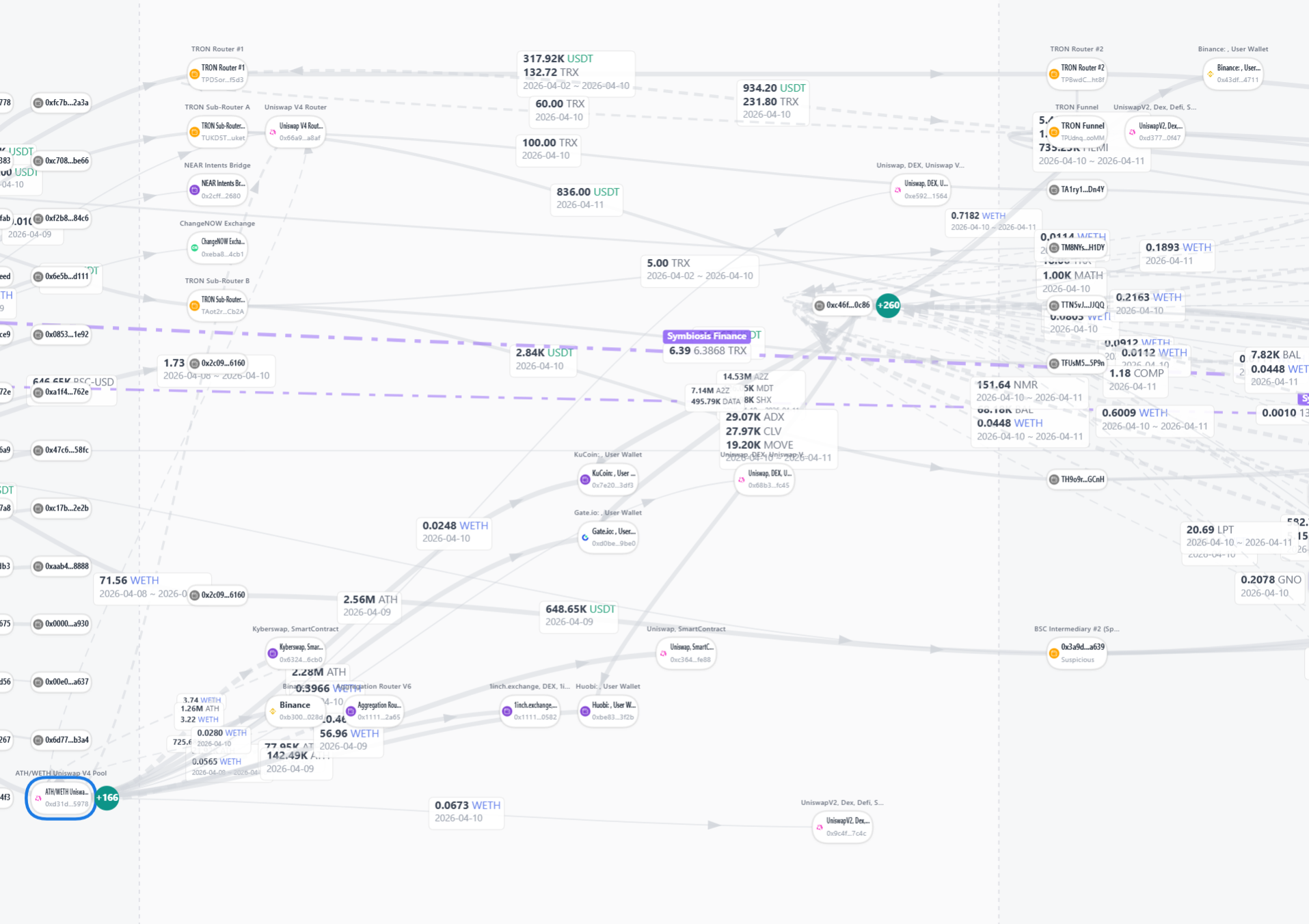Select the Kyberswap SmartContract node icon

coord(273,653)
